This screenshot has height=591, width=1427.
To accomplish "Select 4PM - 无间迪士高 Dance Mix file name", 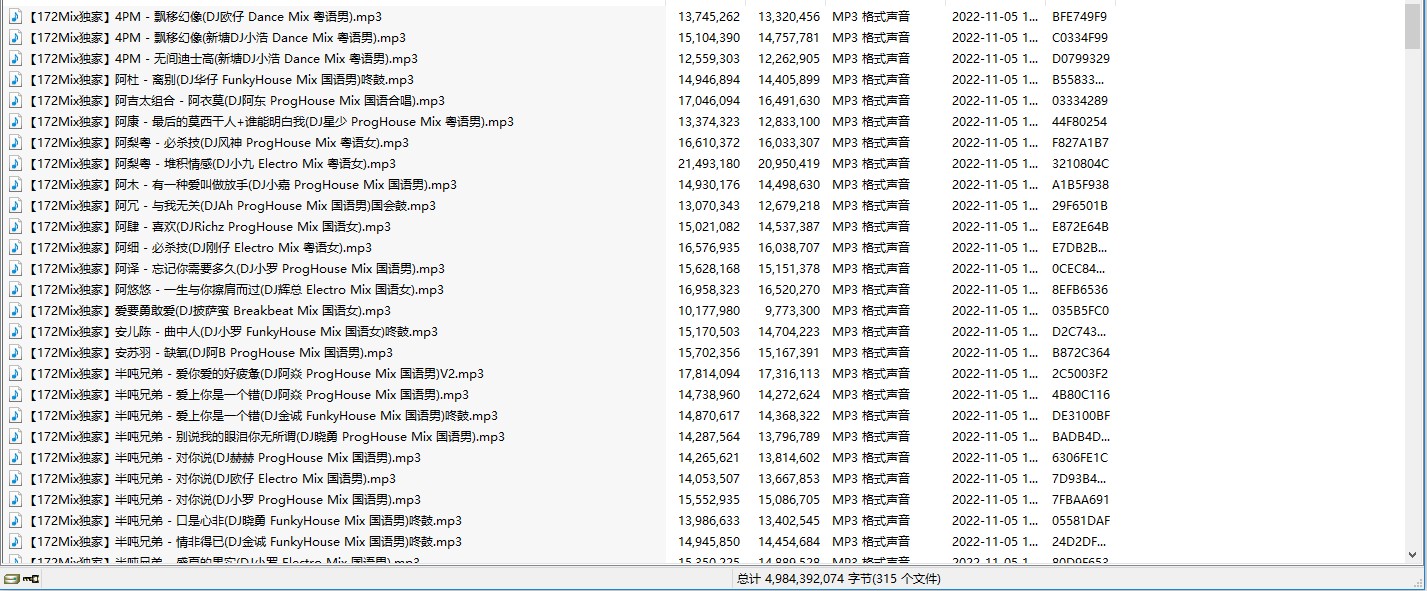I will point(223,59).
